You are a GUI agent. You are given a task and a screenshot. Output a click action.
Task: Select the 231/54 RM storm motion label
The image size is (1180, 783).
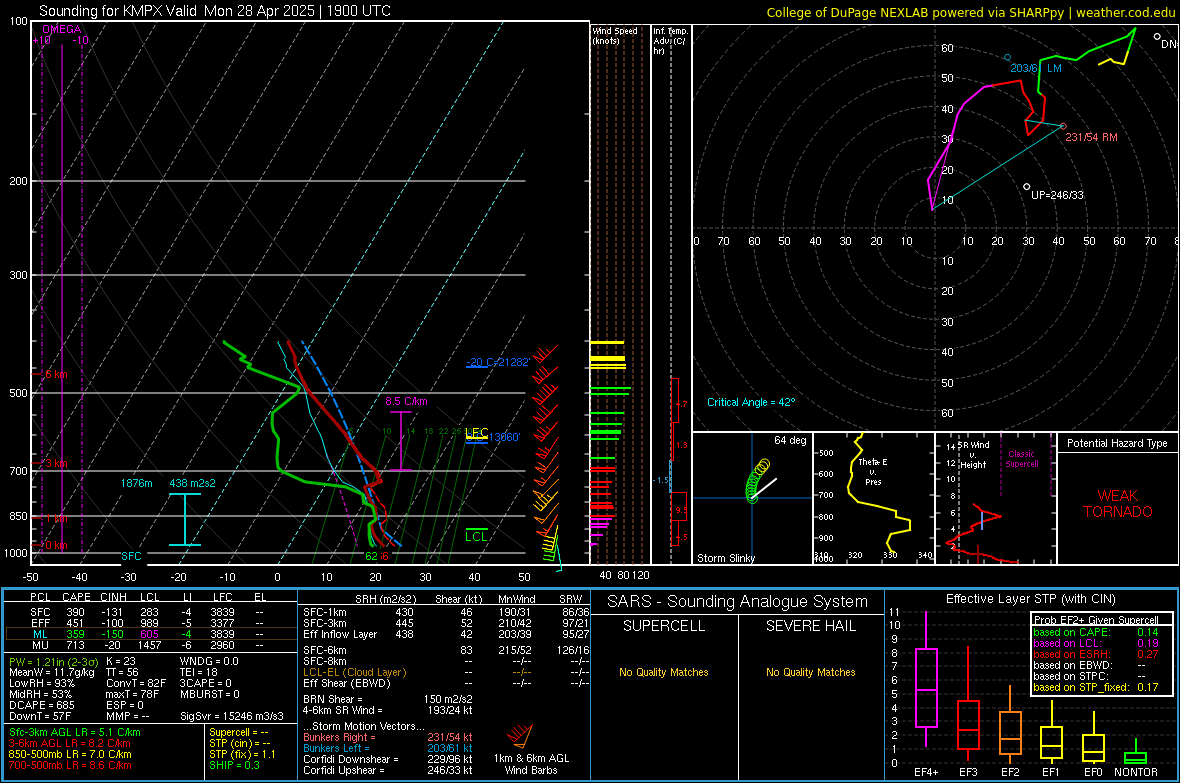pyautogui.click(x=1091, y=137)
